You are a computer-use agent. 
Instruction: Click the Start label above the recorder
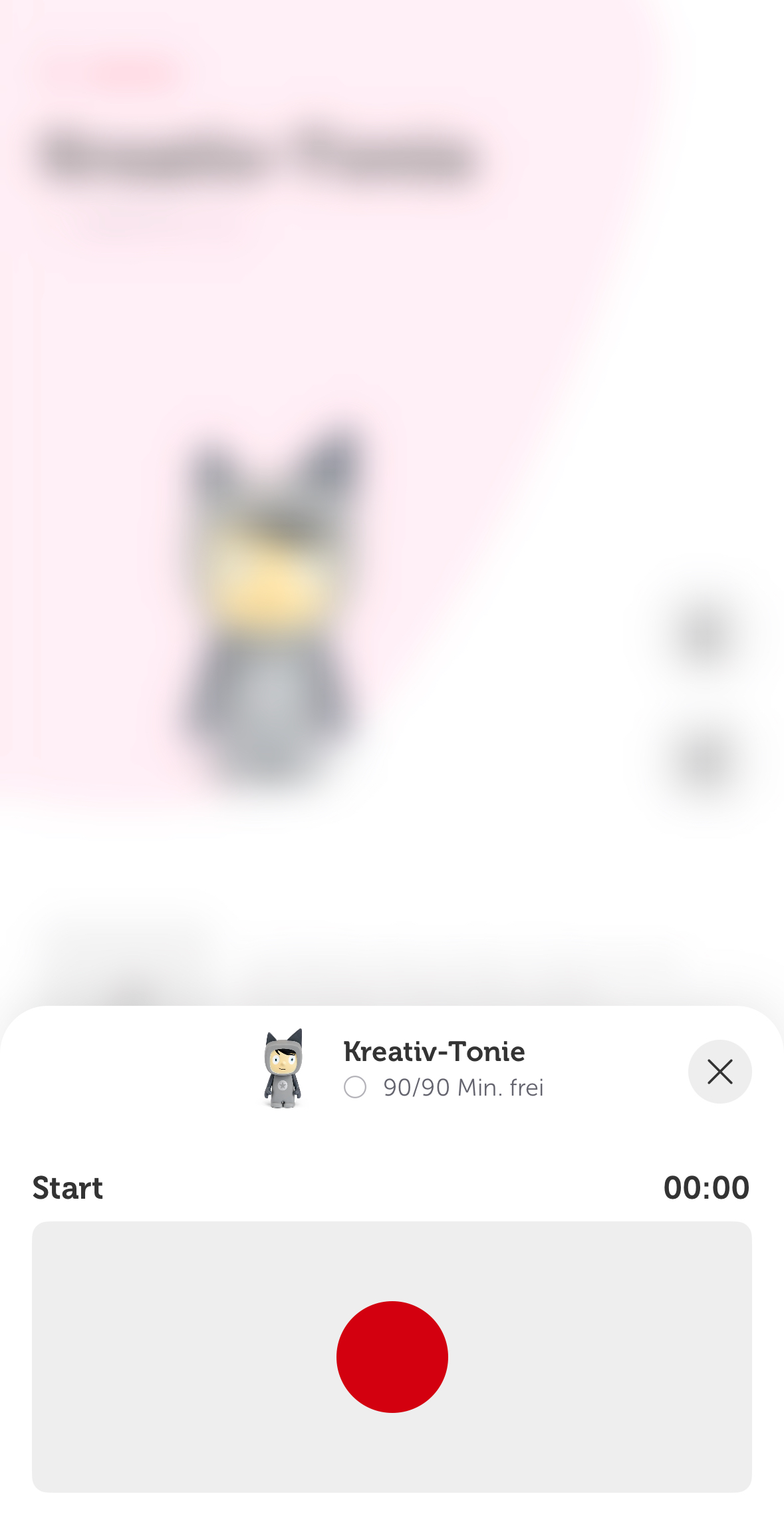pos(68,1187)
